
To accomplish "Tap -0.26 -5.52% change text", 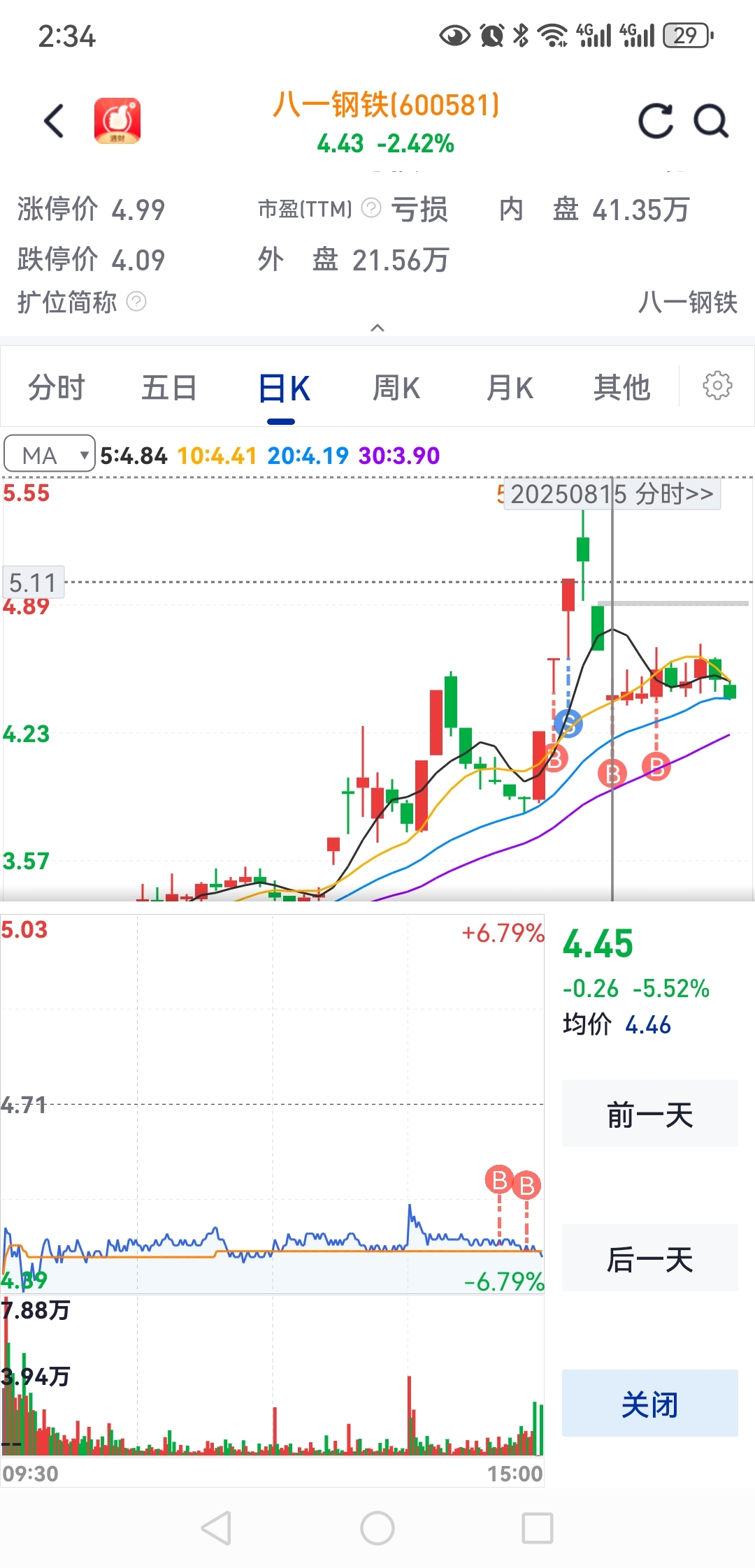I will point(636,988).
